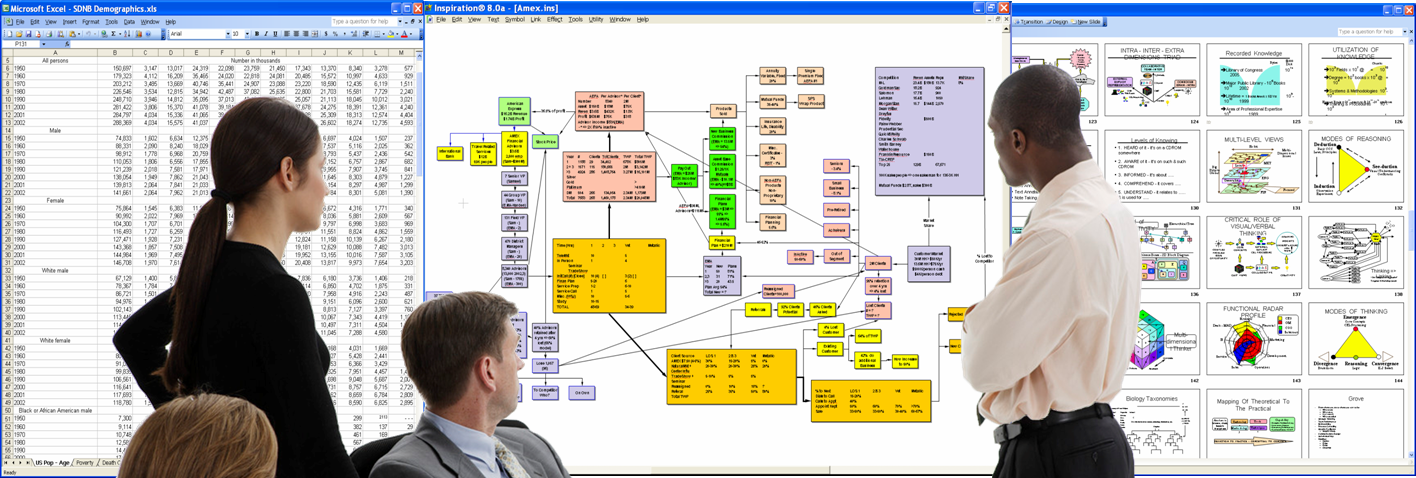Click first-sheet navigation arrow in Excel

6,463
